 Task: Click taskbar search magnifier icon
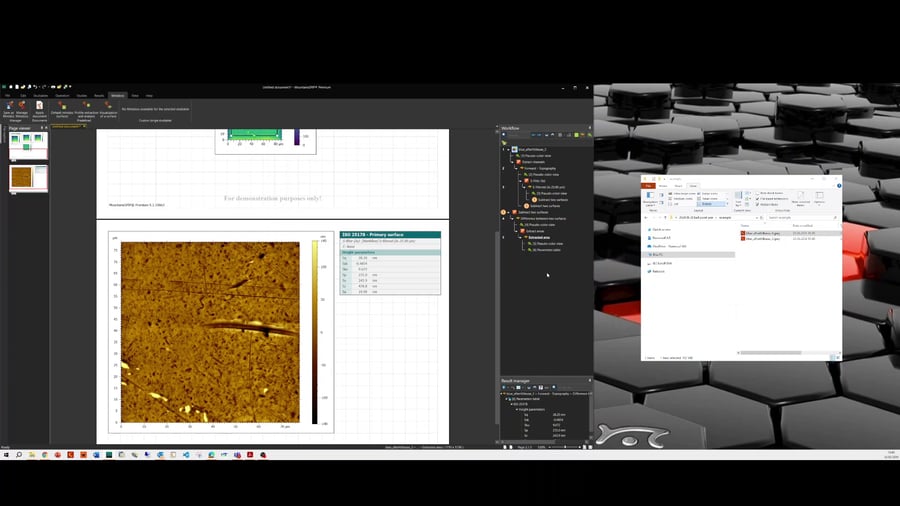click(x=19, y=454)
